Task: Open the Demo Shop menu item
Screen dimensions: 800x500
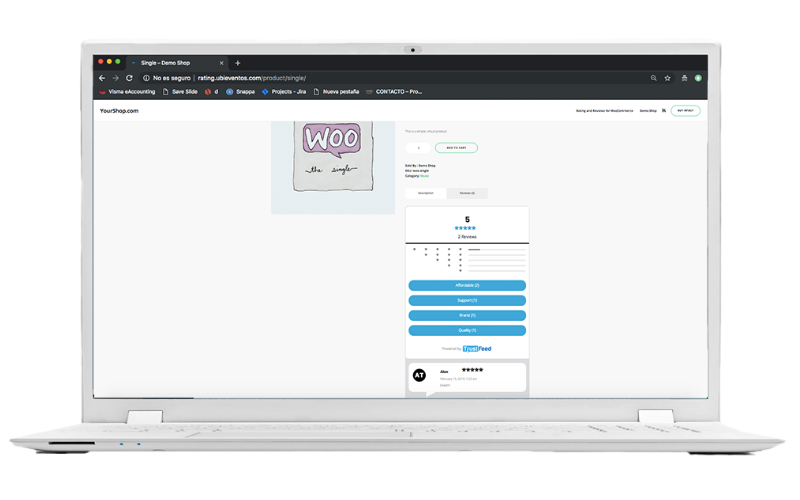Action: 648,111
